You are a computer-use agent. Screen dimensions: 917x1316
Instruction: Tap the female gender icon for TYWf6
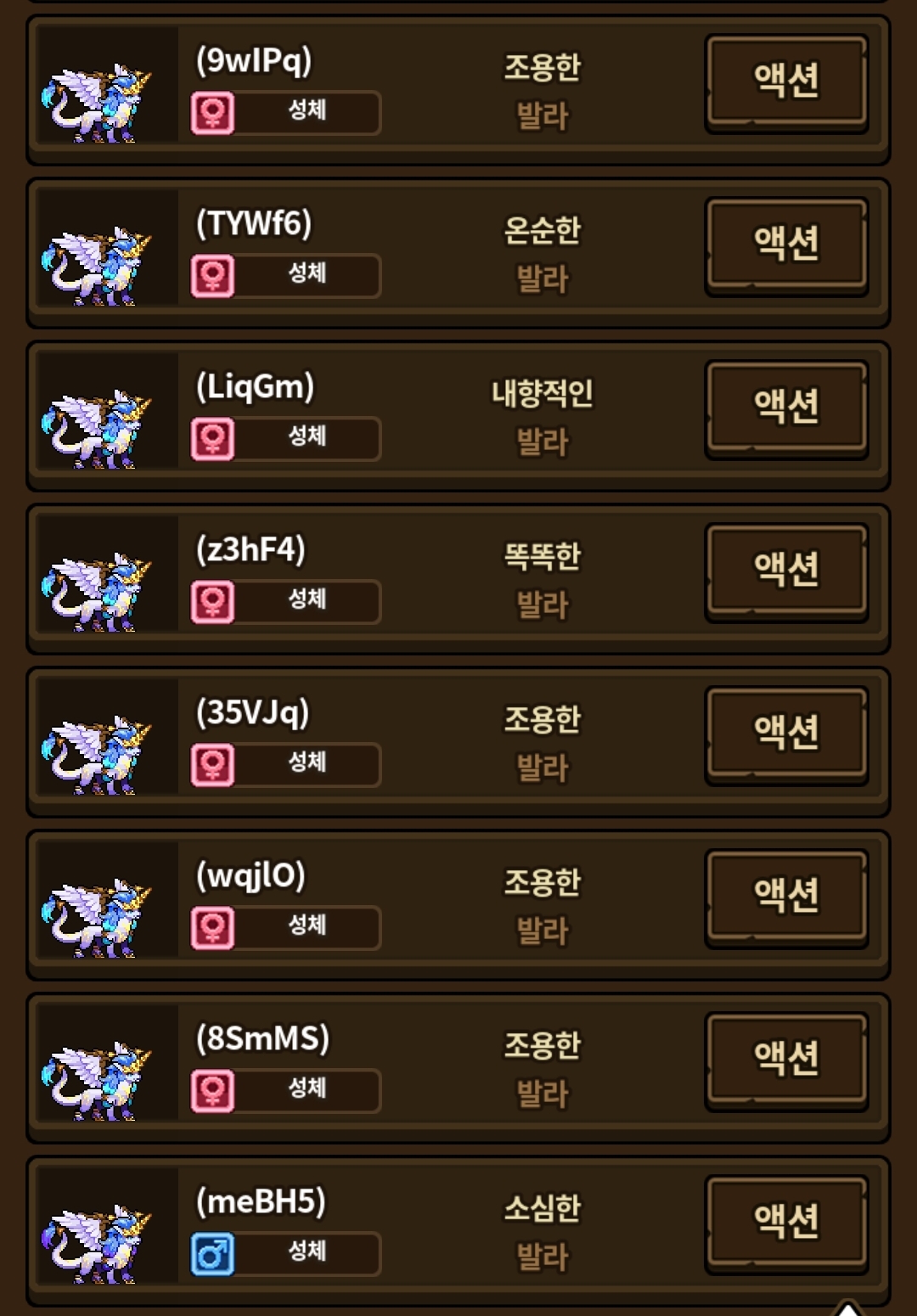pyautogui.click(x=212, y=276)
